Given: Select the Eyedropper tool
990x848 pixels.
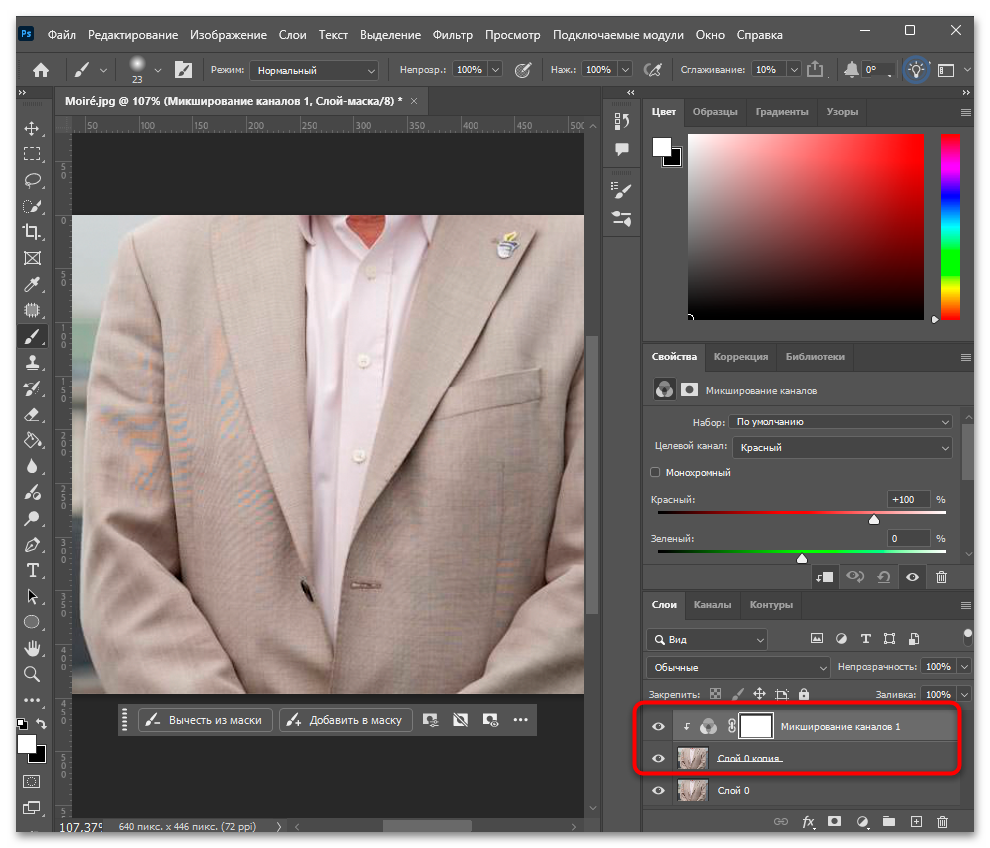Looking at the screenshot, I should (32, 284).
